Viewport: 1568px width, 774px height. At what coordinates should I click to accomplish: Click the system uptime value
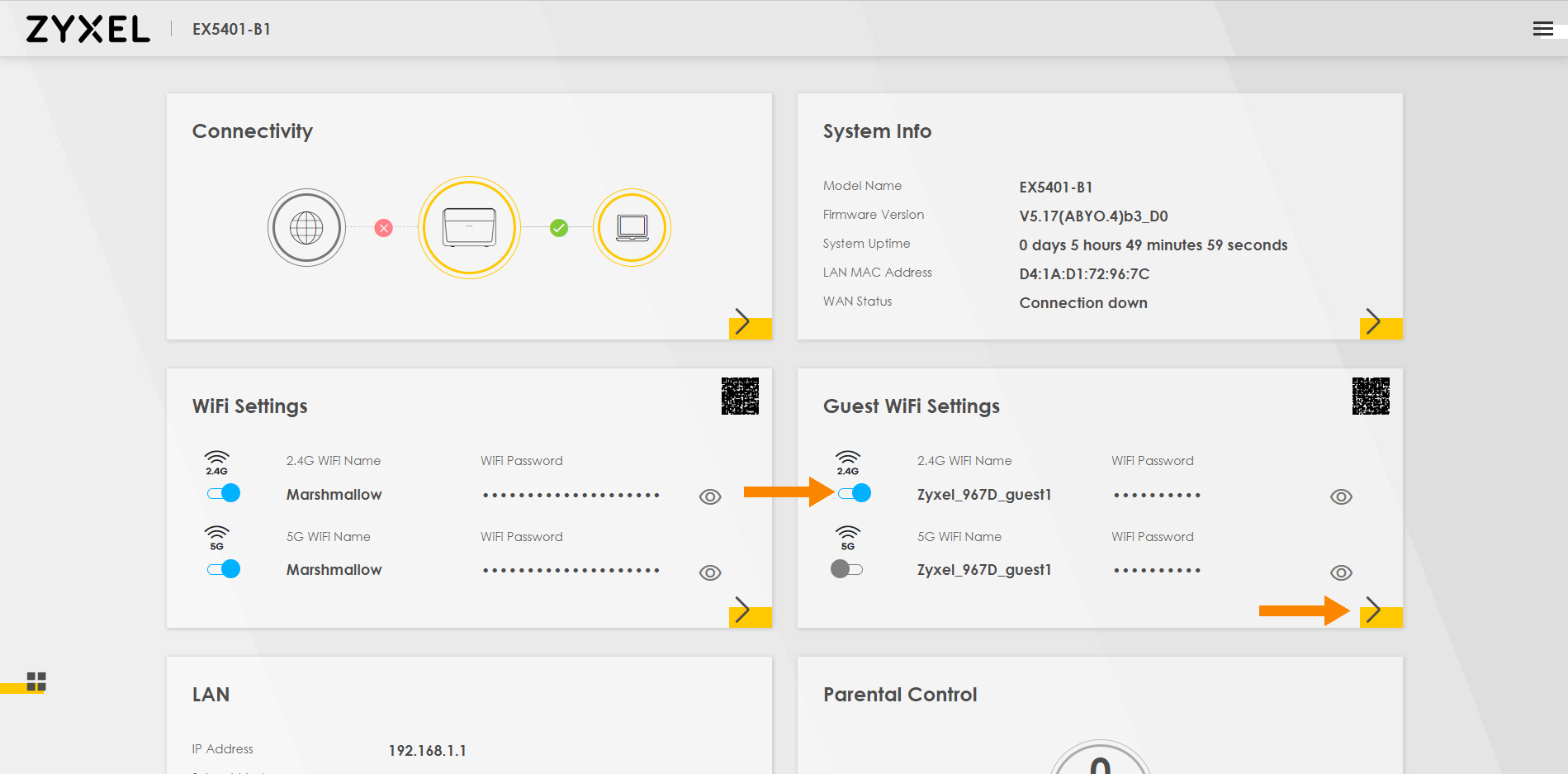(x=1153, y=245)
